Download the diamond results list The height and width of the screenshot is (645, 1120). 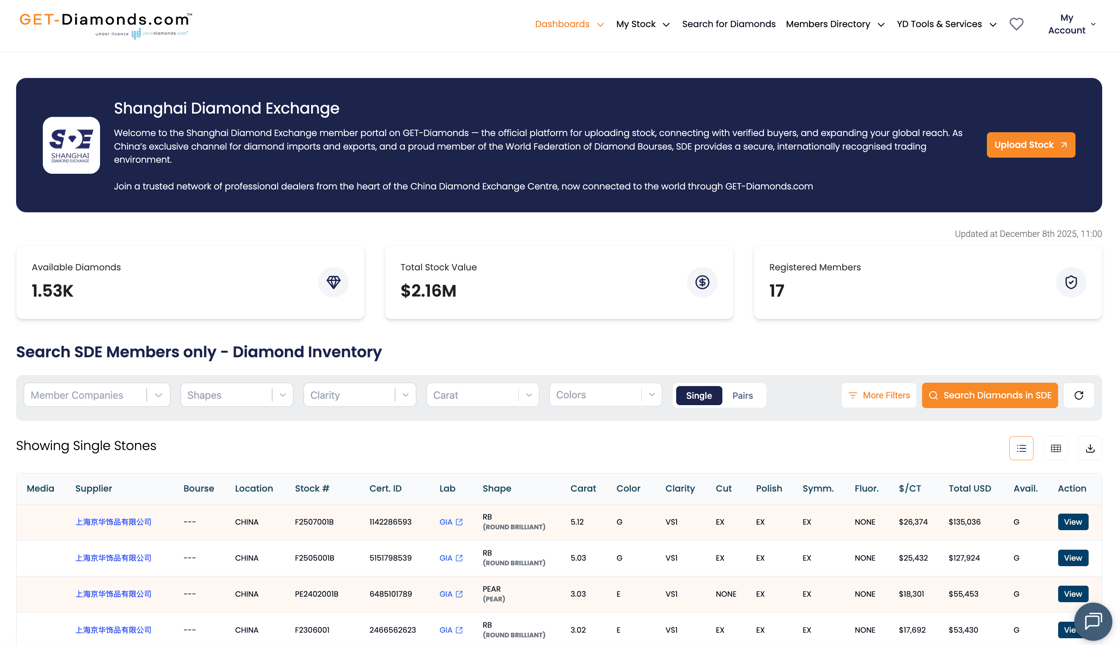[x=1090, y=448]
